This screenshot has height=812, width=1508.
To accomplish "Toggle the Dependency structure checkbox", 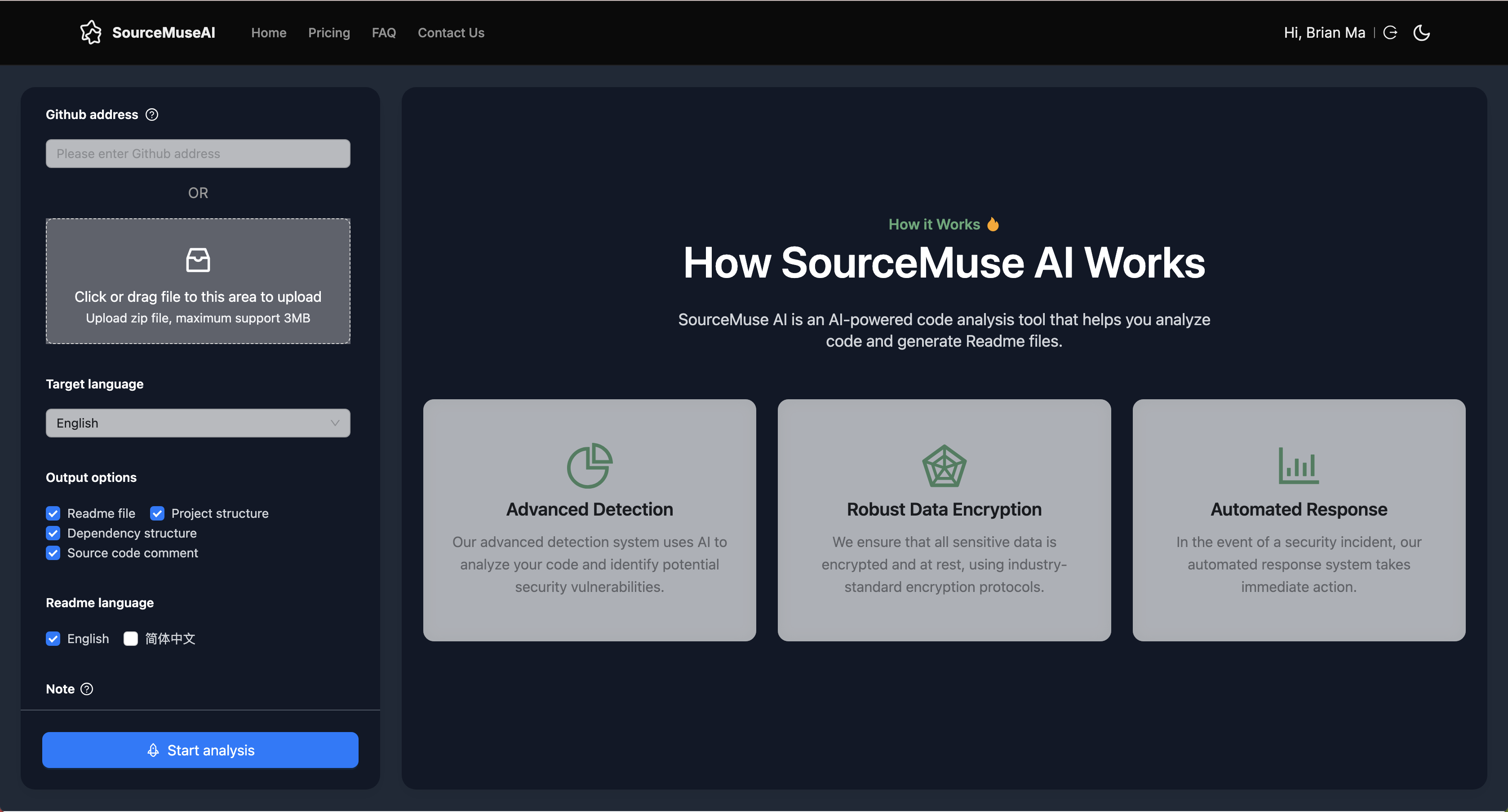I will 53,532.
